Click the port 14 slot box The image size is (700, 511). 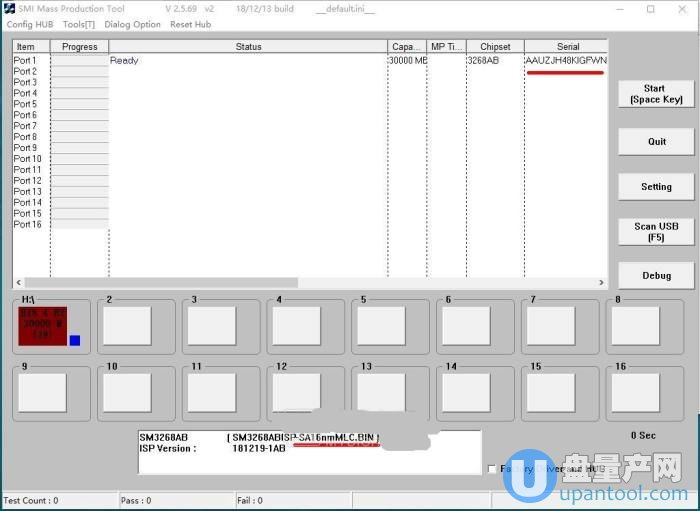click(466, 392)
